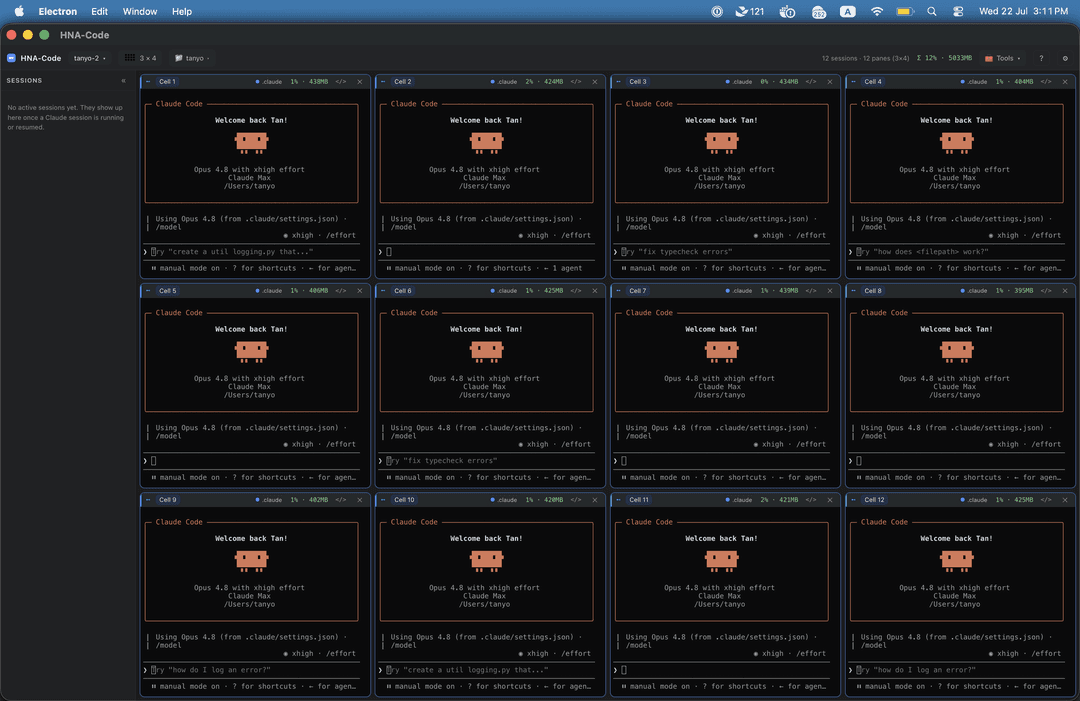This screenshot has width=1080, height=701.
Task: Open the code view icon in Cell 4
Action: (x=1046, y=82)
